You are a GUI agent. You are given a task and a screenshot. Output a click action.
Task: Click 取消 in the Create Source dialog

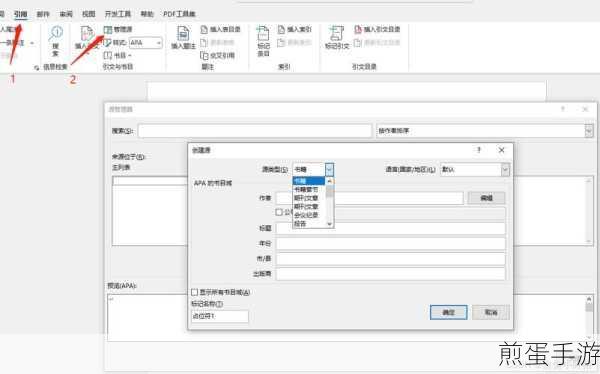[x=491, y=312]
